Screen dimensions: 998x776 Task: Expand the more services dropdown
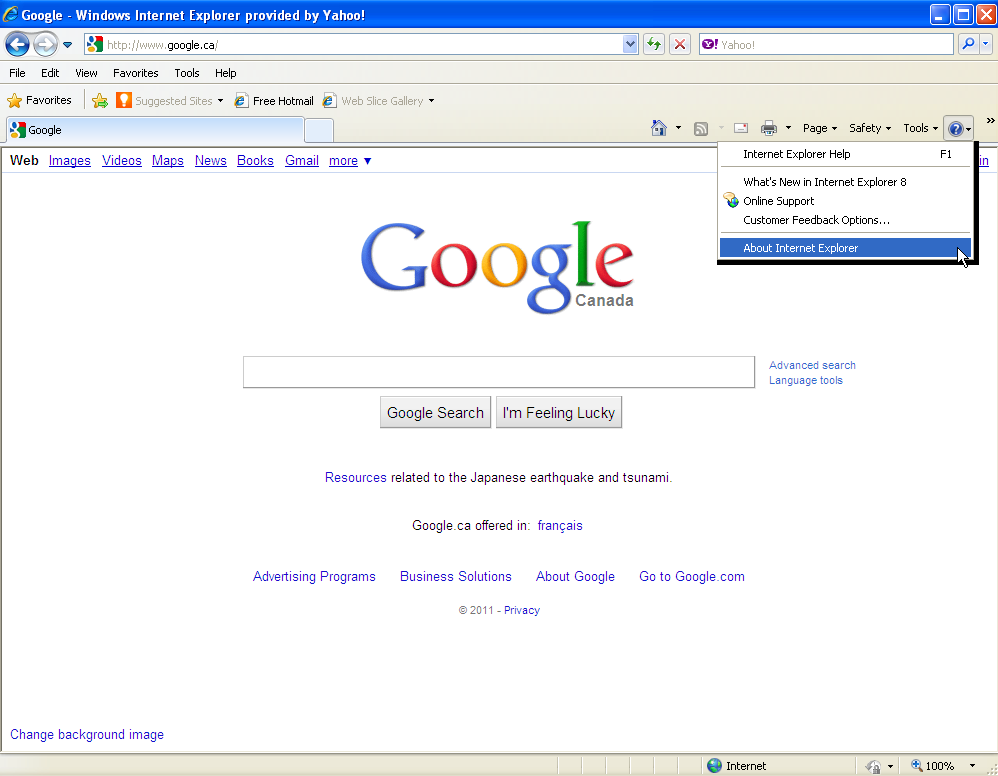pyautogui.click(x=349, y=160)
